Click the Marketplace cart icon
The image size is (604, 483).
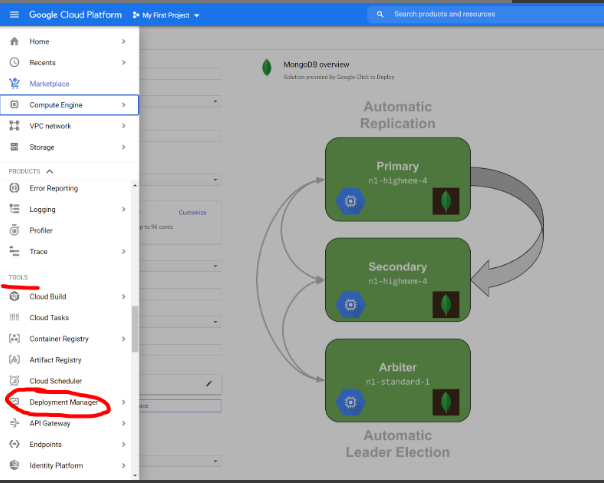[x=14, y=83]
